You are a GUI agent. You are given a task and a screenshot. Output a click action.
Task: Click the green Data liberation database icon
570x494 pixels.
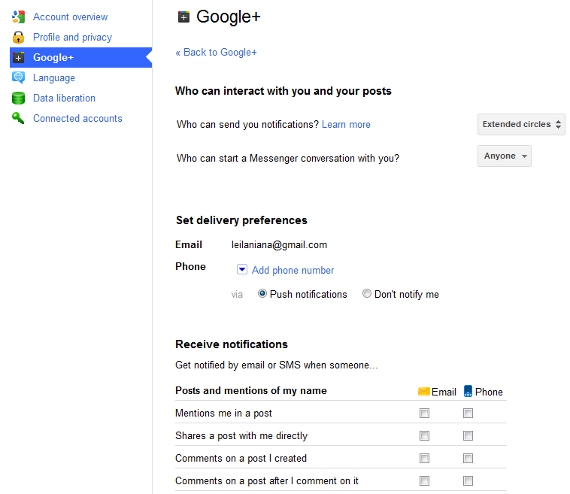[19, 98]
